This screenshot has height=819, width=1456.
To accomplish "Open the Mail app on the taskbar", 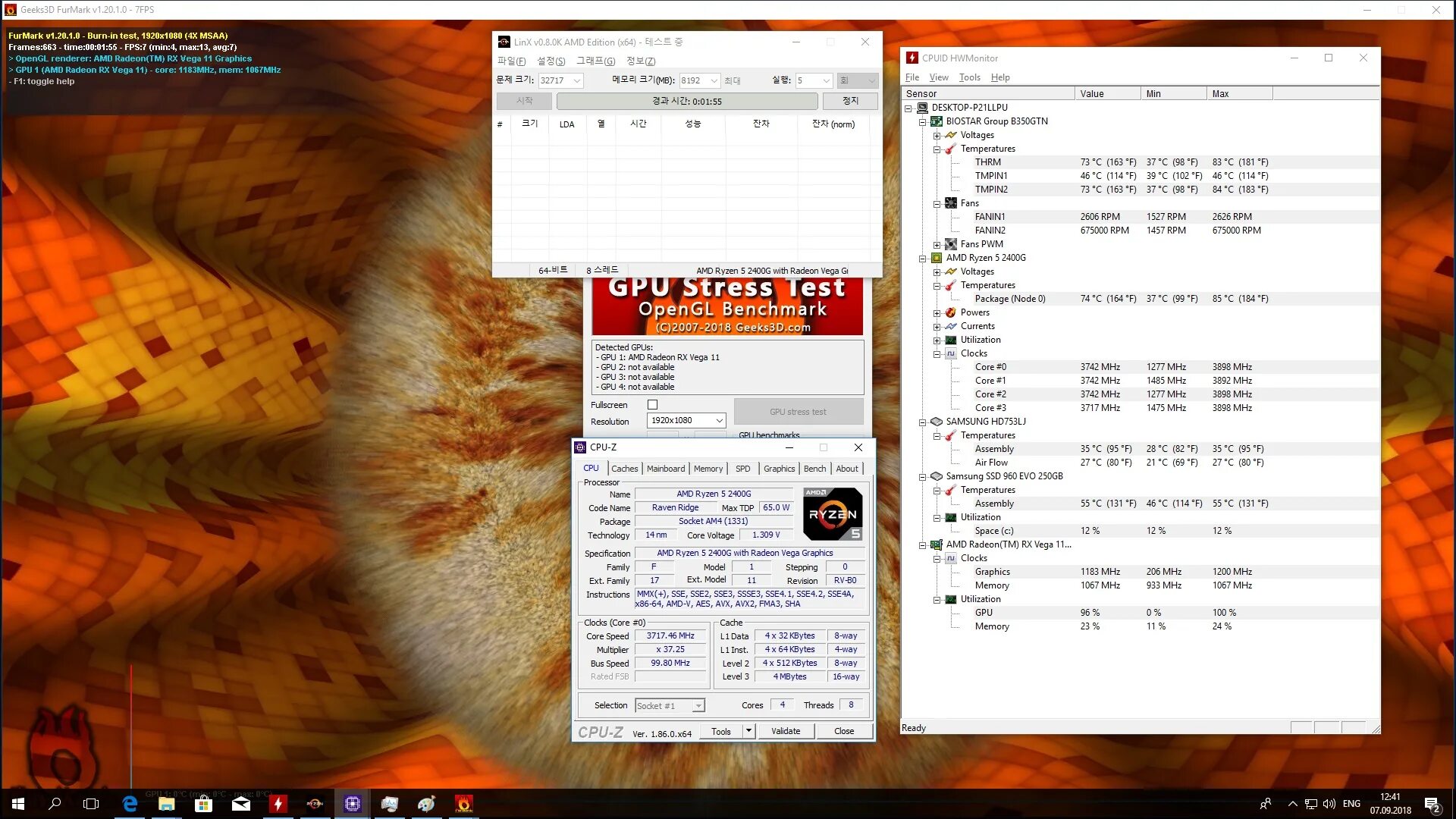I will coord(240,804).
